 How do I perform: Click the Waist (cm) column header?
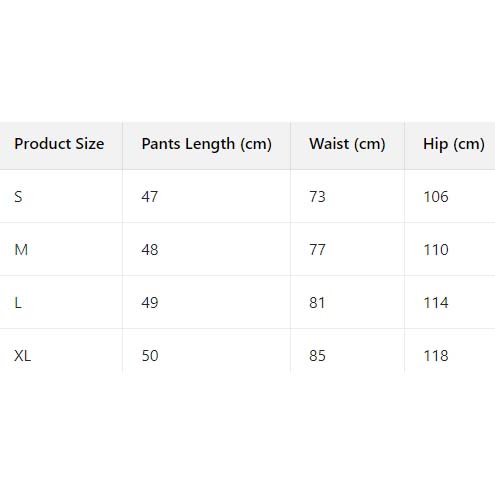[347, 144]
